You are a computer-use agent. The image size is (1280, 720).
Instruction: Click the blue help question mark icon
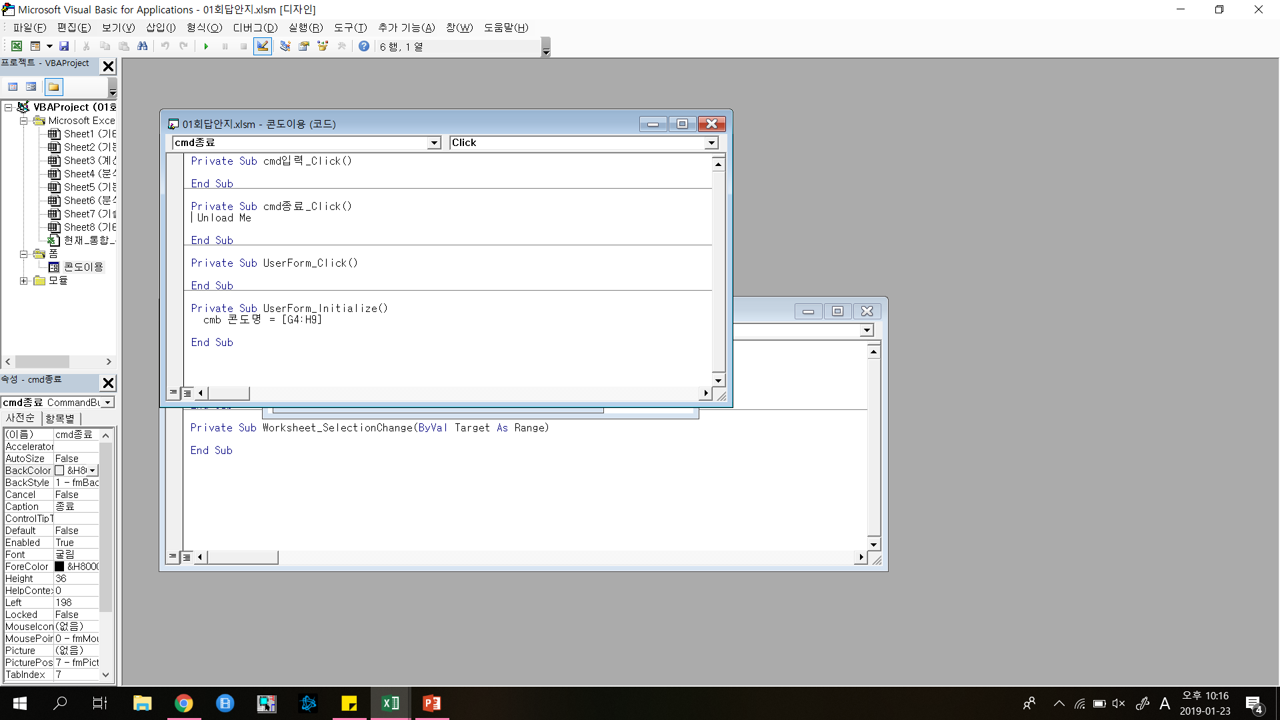click(364, 46)
